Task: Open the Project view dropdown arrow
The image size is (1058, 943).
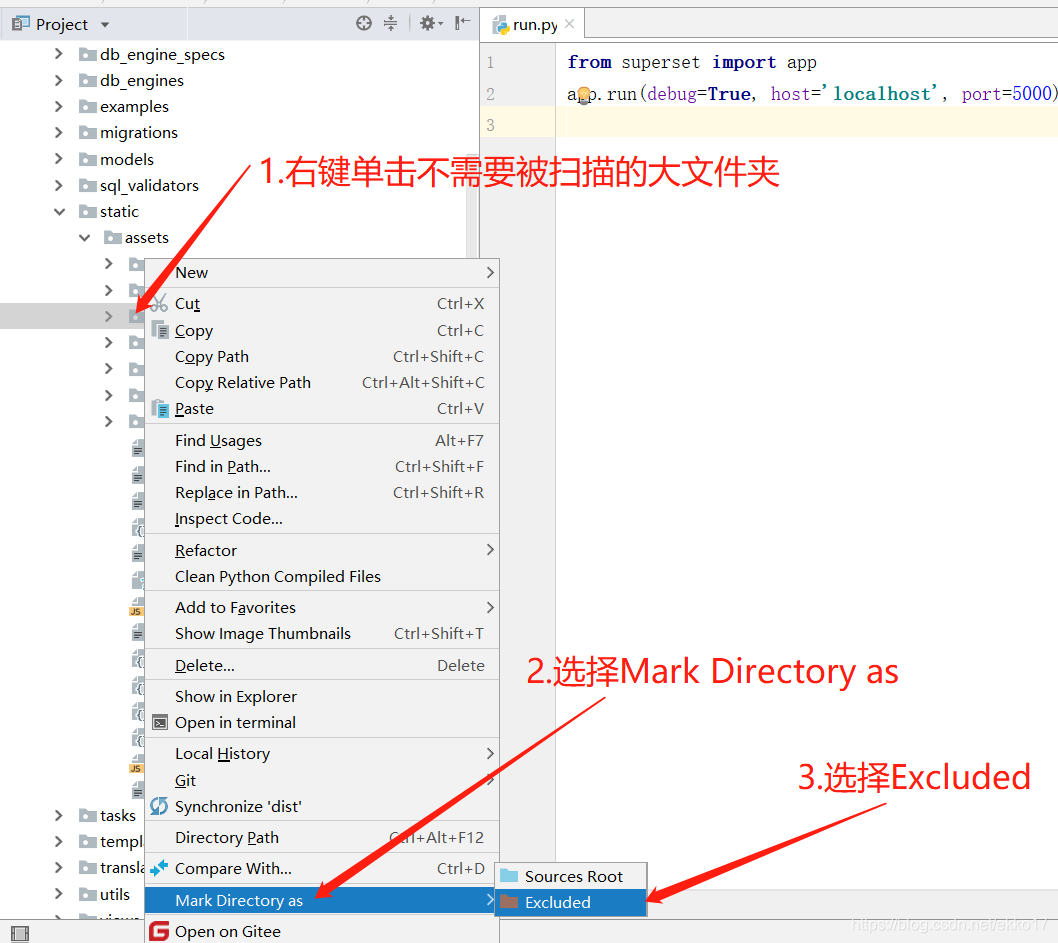Action: pyautogui.click(x=105, y=25)
